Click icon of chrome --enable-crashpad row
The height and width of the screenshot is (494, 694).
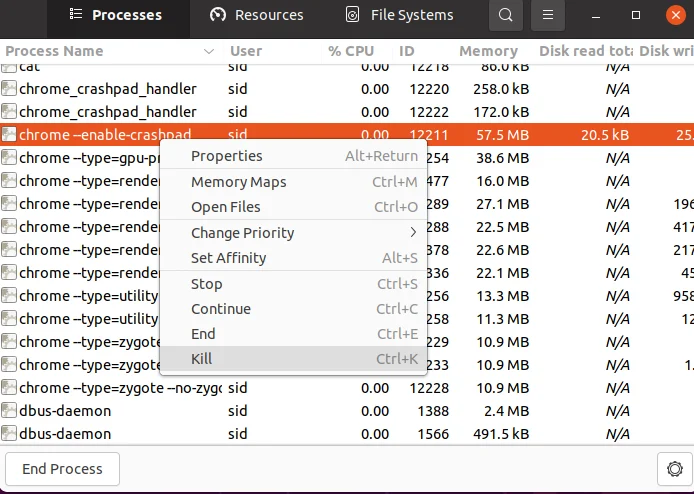[x=9, y=135]
